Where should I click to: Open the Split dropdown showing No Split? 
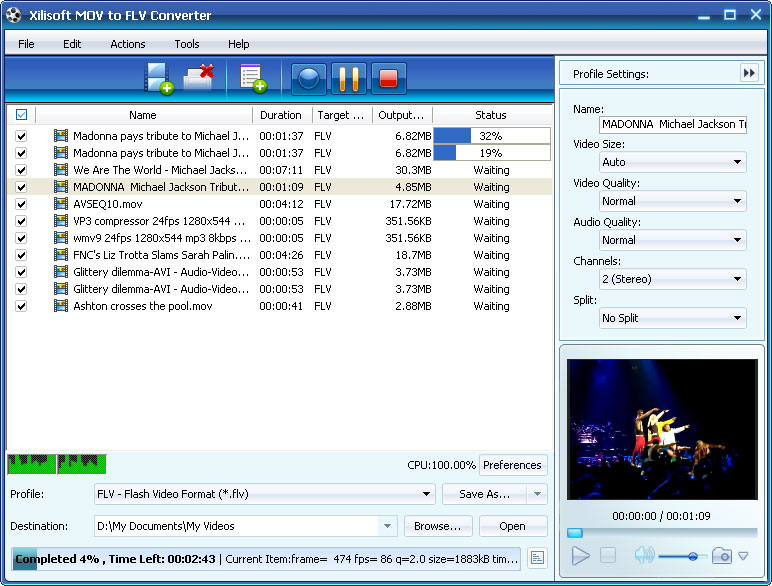pyautogui.click(x=672, y=318)
